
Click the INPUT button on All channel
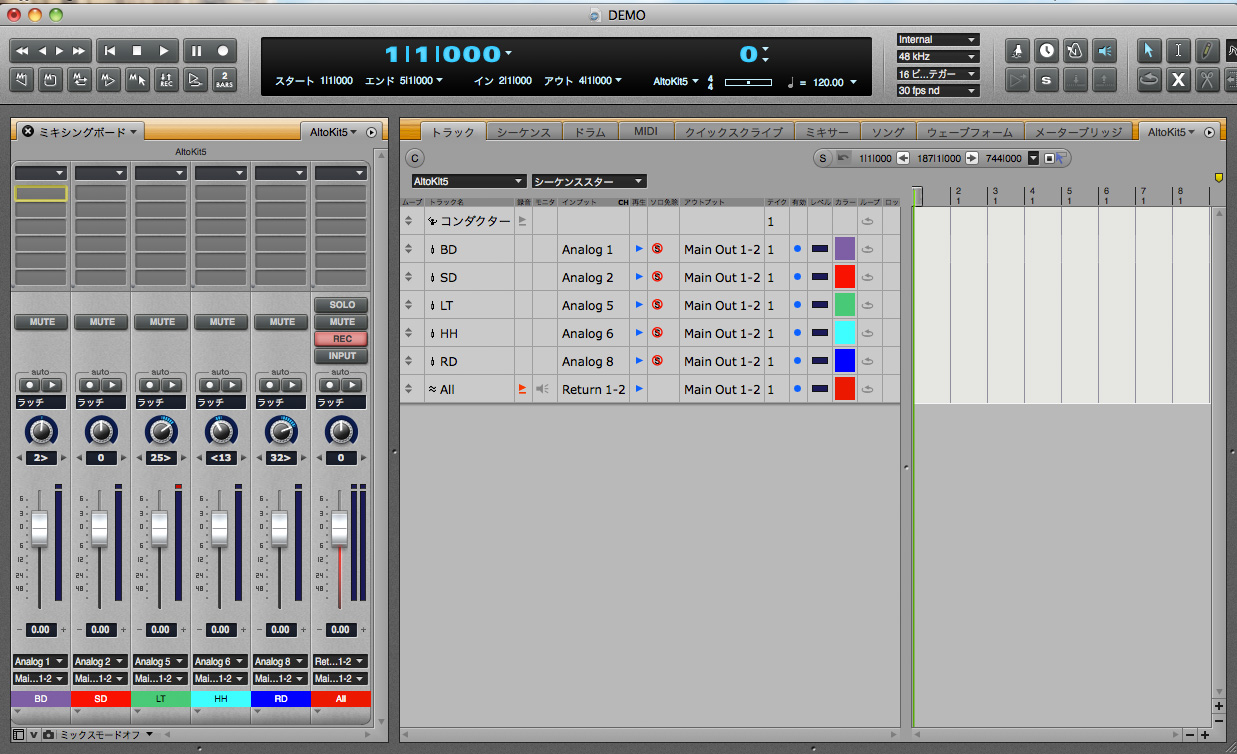[341, 356]
